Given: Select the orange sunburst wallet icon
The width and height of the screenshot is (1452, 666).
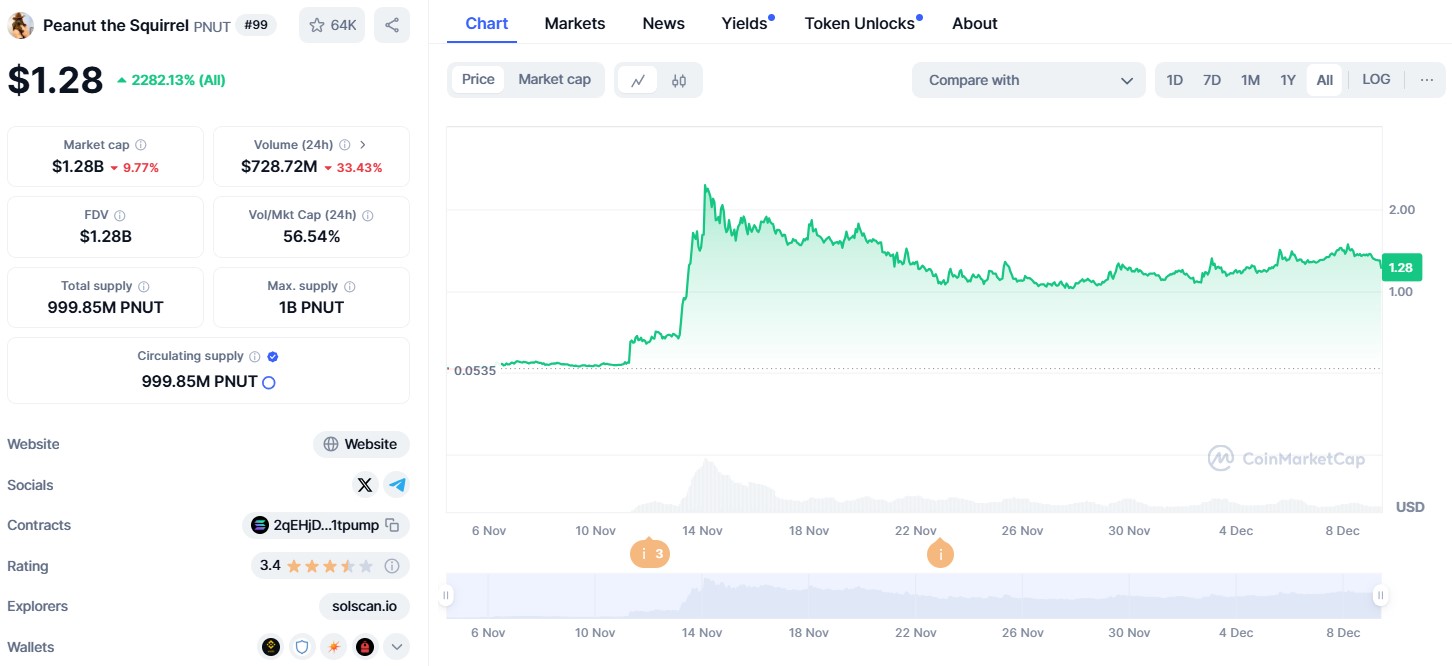Looking at the screenshot, I should tap(334, 647).
